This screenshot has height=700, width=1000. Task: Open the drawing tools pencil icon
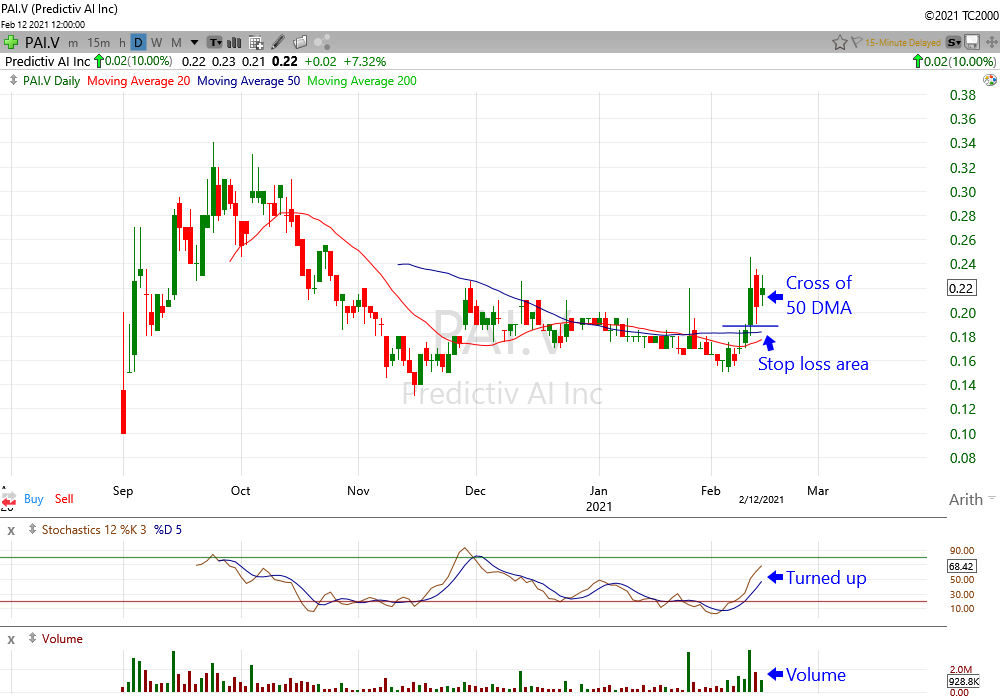click(x=278, y=43)
